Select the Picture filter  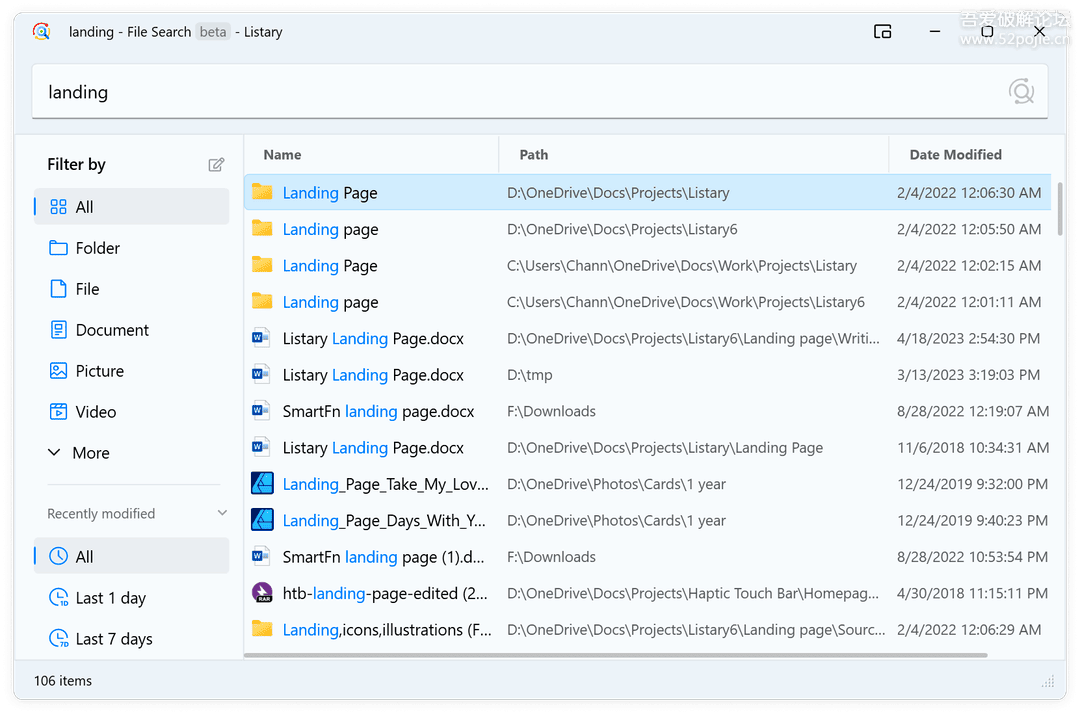132,371
